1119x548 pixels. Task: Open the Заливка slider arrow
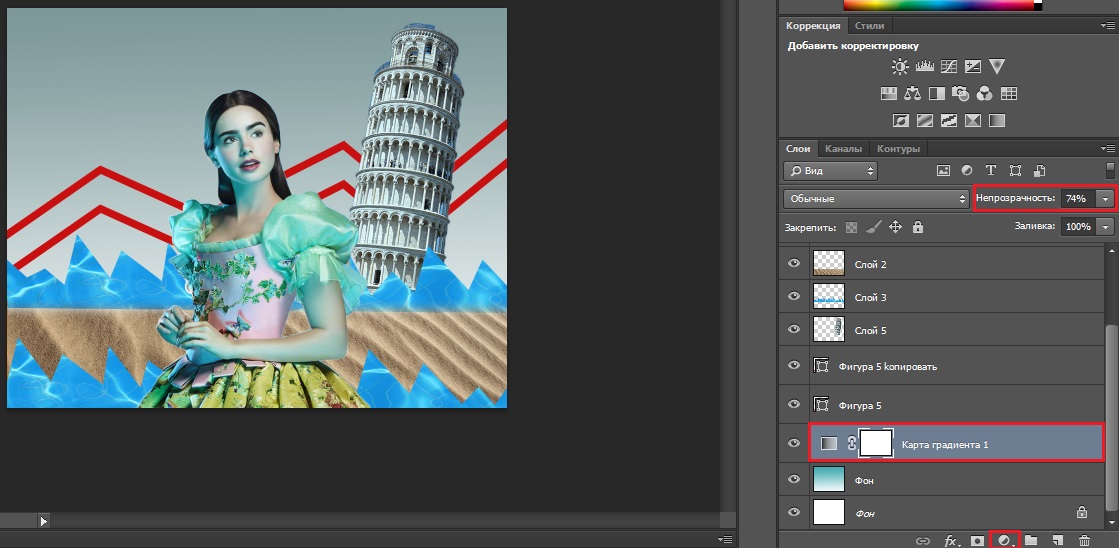point(1105,226)
